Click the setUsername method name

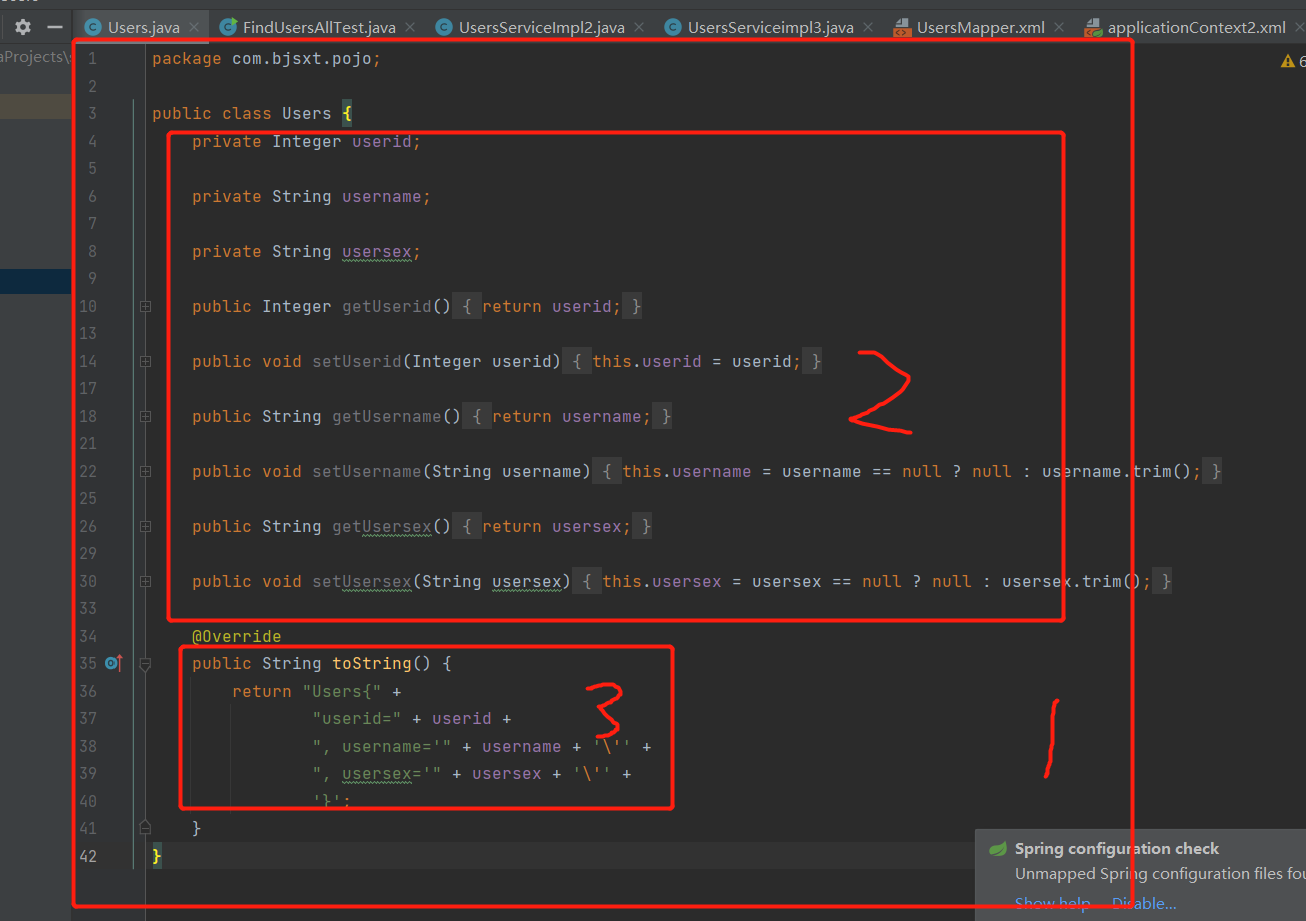367,472
